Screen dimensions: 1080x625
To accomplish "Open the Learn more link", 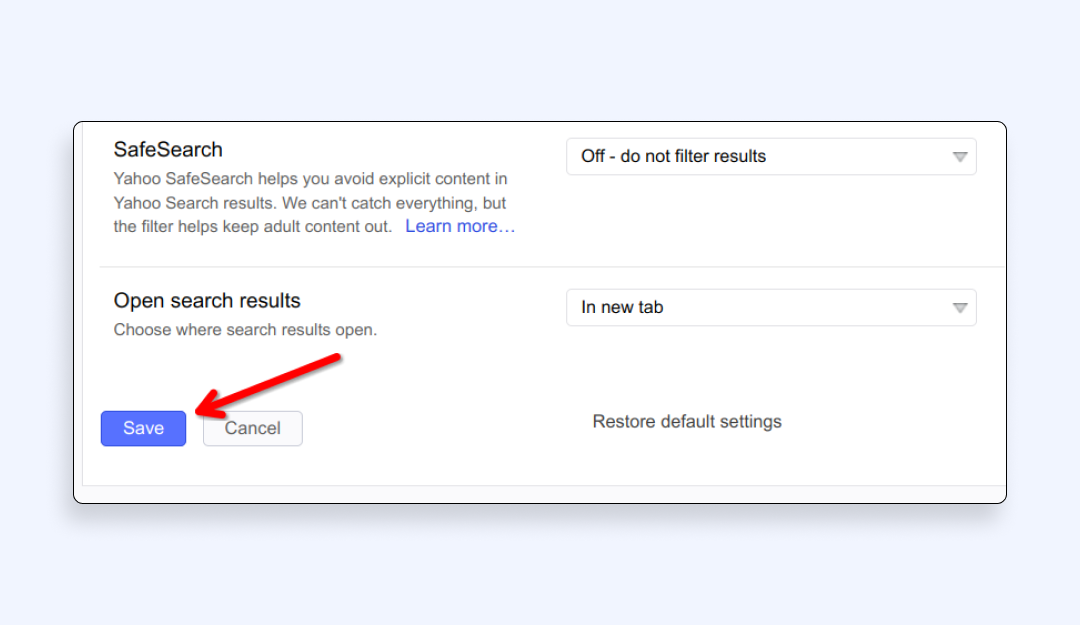I will pyautogui.click(x=460, y=226).
